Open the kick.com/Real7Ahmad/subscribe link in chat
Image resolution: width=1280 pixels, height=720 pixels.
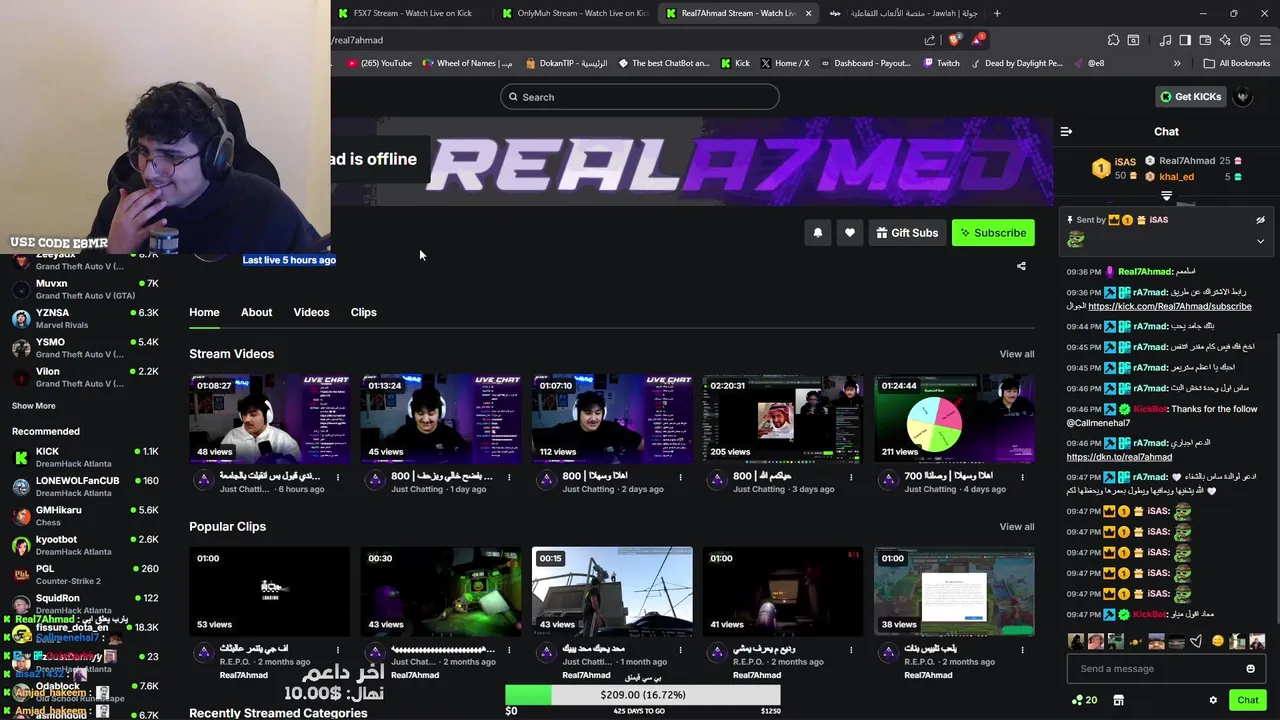(x=1169, y=306)
